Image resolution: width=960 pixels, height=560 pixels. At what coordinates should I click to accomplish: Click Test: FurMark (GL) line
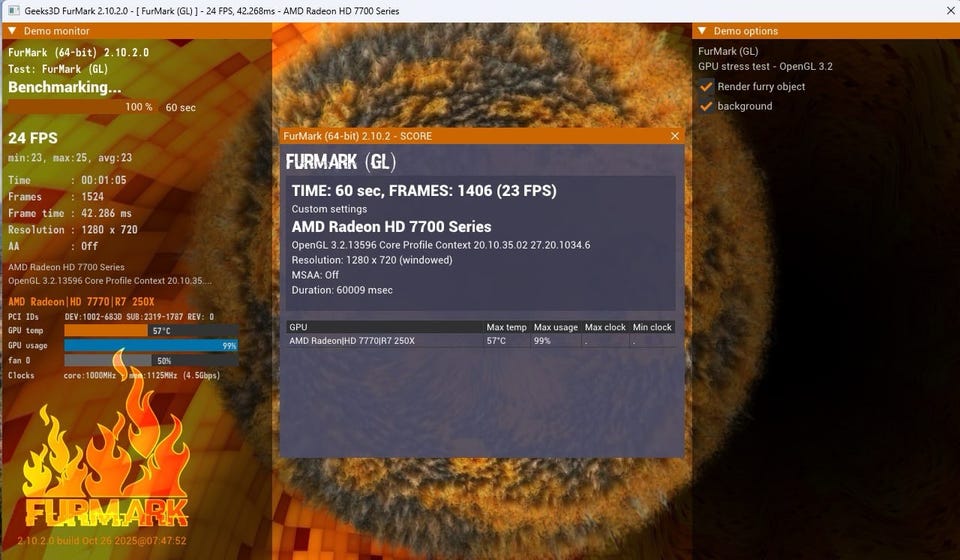[58, 69]
